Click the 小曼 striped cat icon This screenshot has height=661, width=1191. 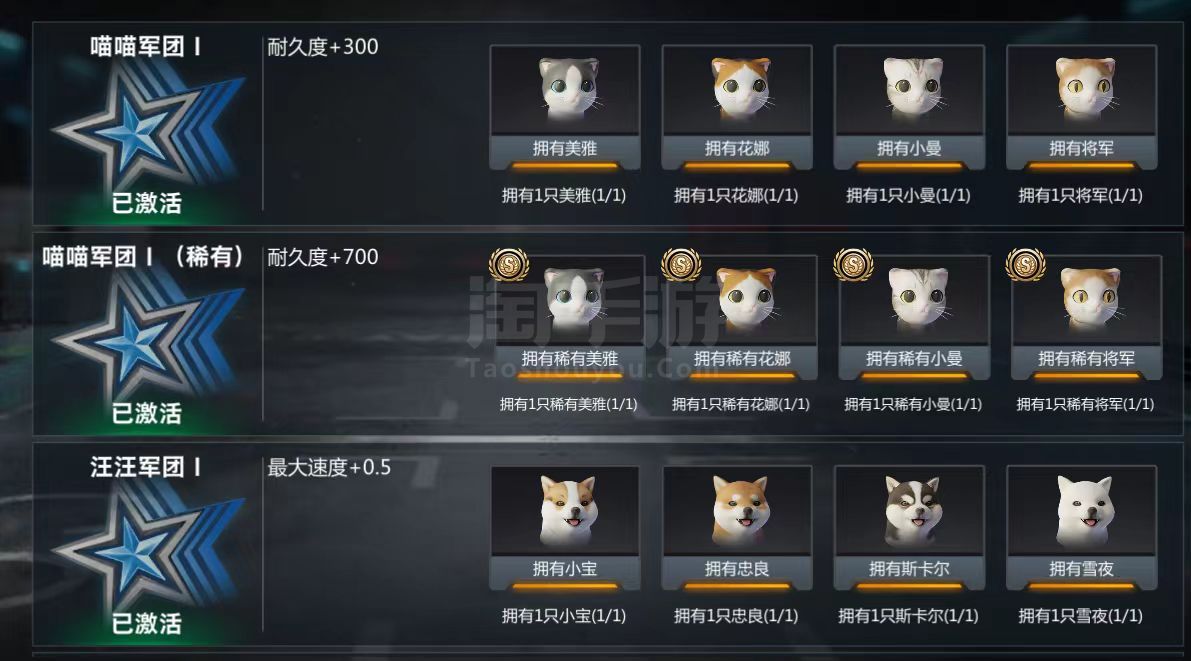913,87
